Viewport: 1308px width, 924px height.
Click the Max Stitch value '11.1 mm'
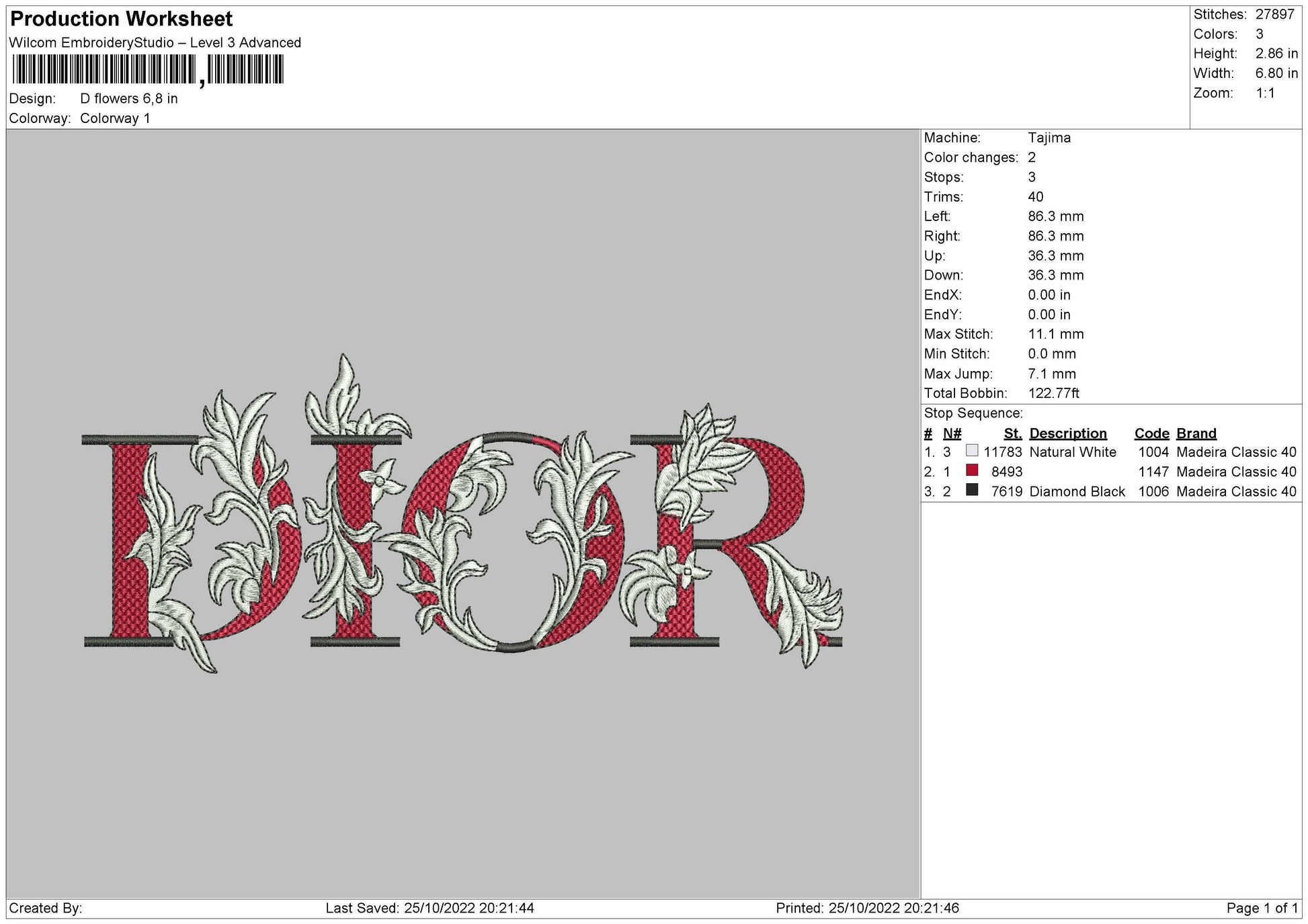click(1056, 334)
